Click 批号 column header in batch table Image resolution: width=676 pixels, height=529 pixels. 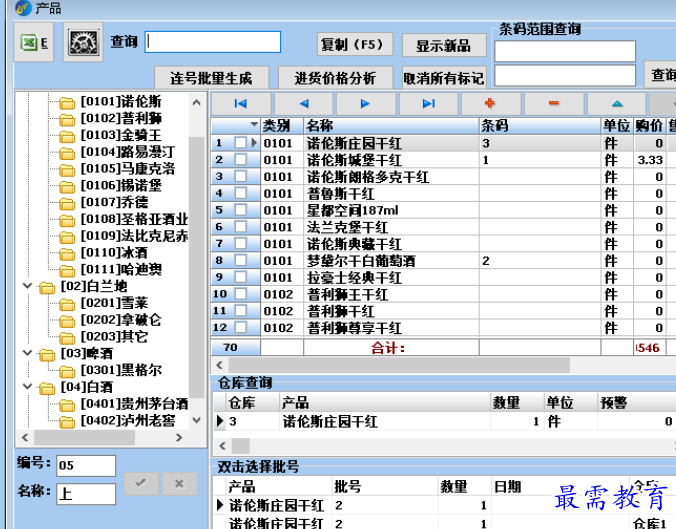385,487
